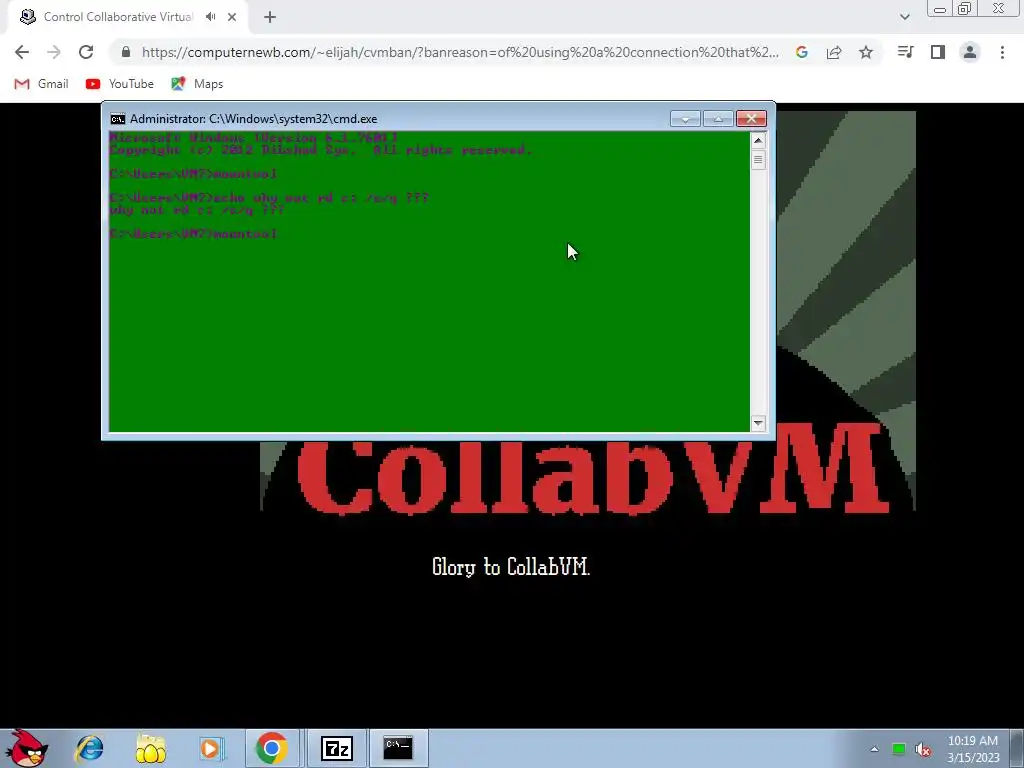Open Chrome's three-dot menu

coord(1002,52)
